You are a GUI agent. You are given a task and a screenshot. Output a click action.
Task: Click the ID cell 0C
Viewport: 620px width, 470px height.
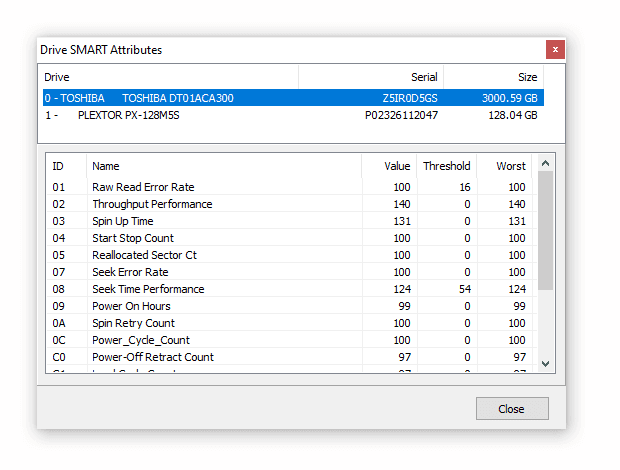tap(59, 340)
